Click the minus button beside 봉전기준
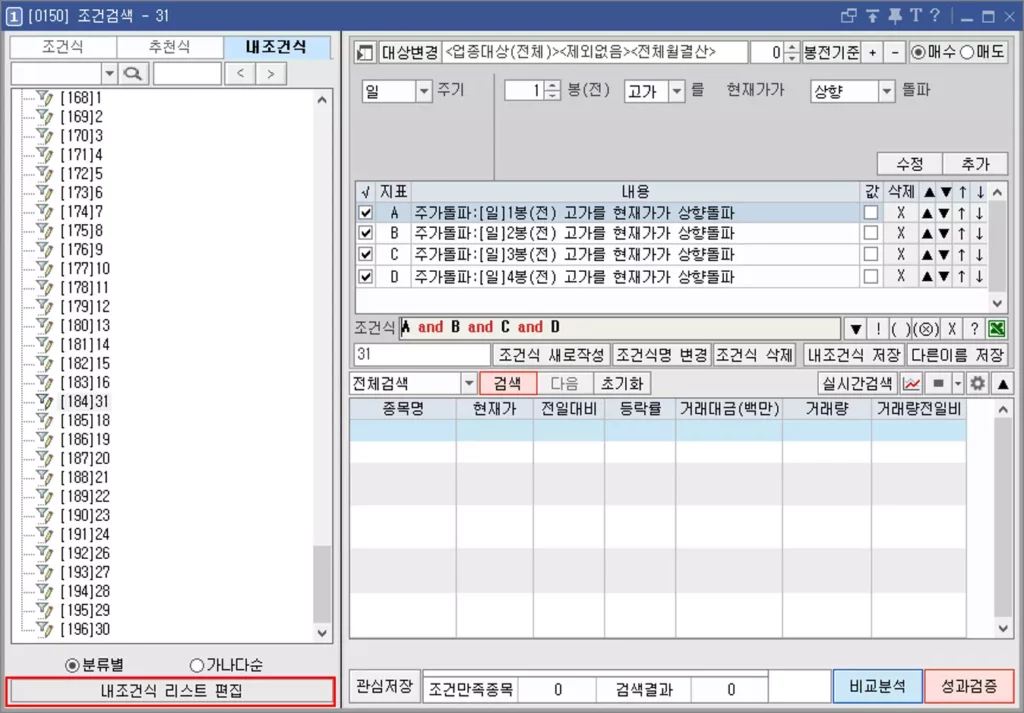The image size is (1024, 713). click(895, 52)
